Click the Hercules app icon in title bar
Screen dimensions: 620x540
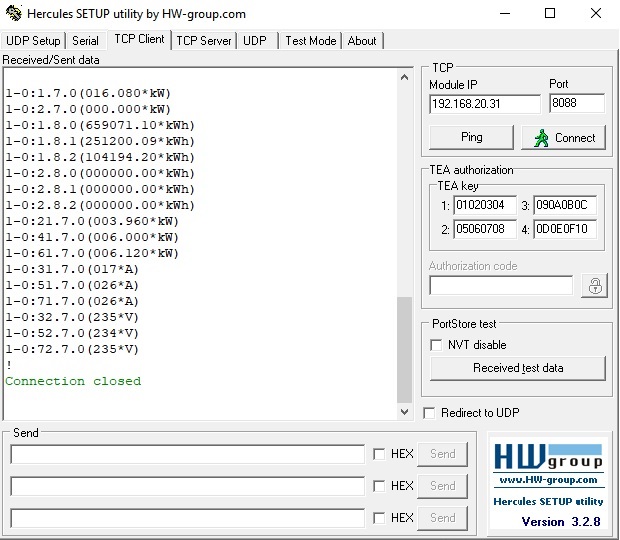(x=14, y=13)
